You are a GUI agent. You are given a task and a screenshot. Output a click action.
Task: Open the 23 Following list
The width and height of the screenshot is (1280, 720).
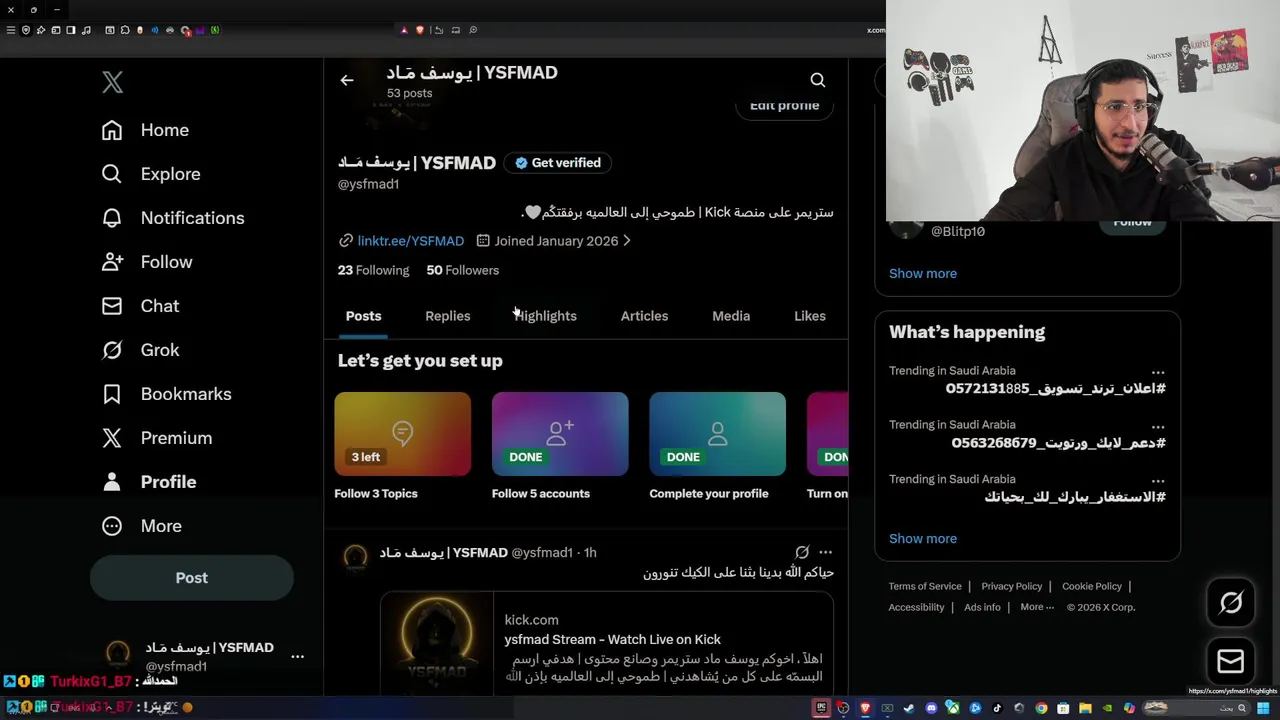pyautogui.click(x=373, y=270)
